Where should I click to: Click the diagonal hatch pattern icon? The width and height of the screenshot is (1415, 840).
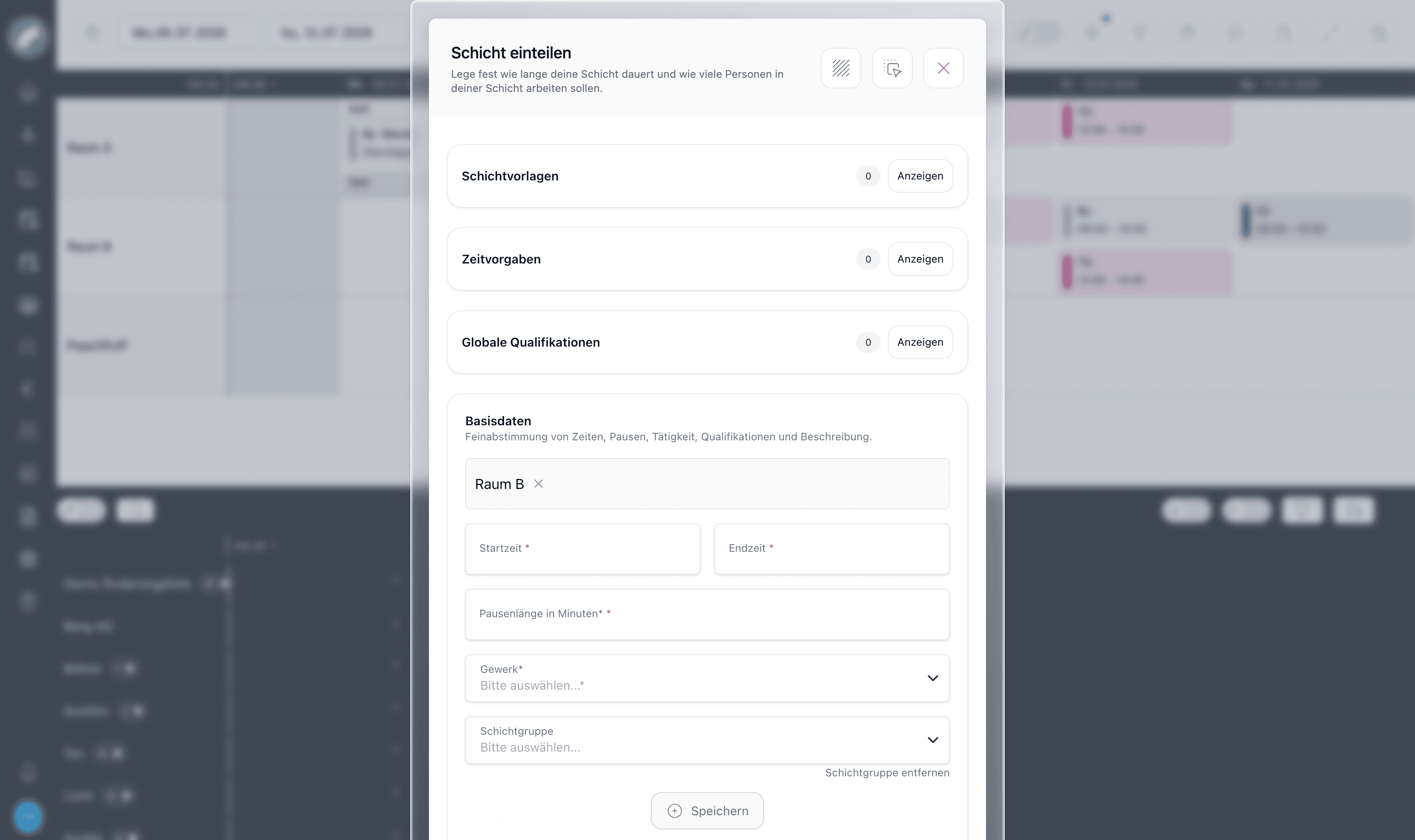[841, 68]
